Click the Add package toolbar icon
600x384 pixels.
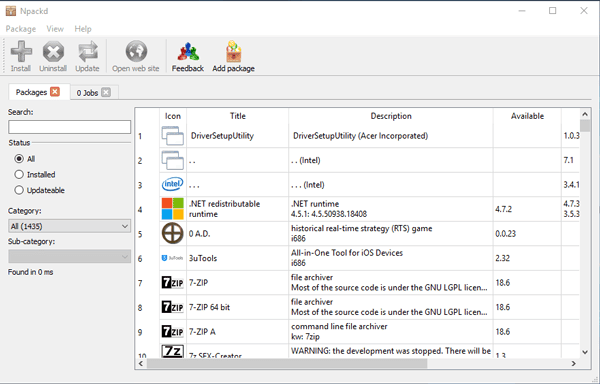coord(233,52)
